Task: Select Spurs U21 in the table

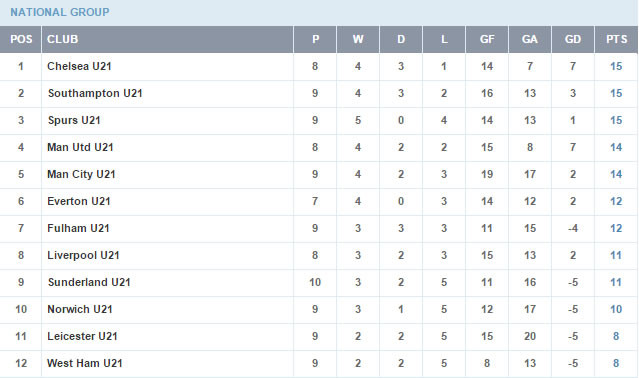Action: point(74,121)
